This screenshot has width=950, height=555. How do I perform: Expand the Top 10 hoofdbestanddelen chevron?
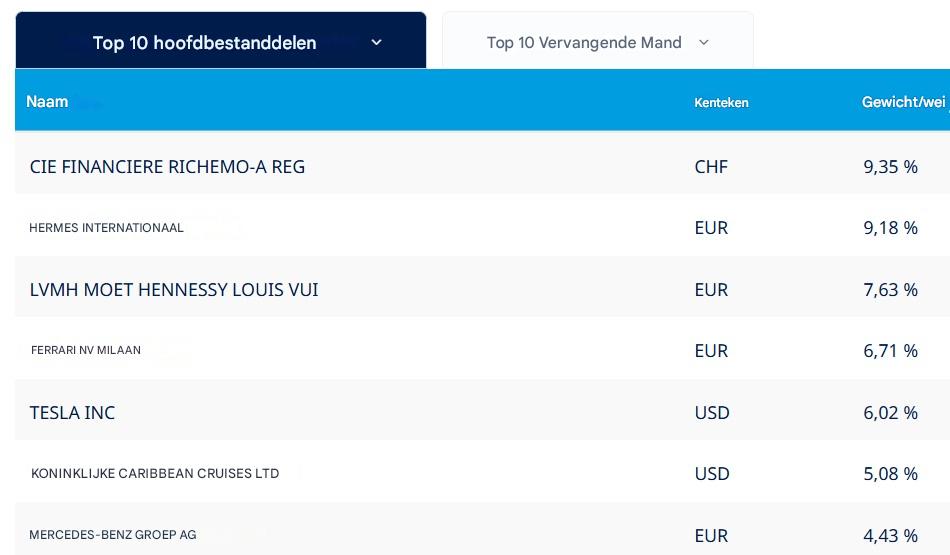click(x=376, y=42)
